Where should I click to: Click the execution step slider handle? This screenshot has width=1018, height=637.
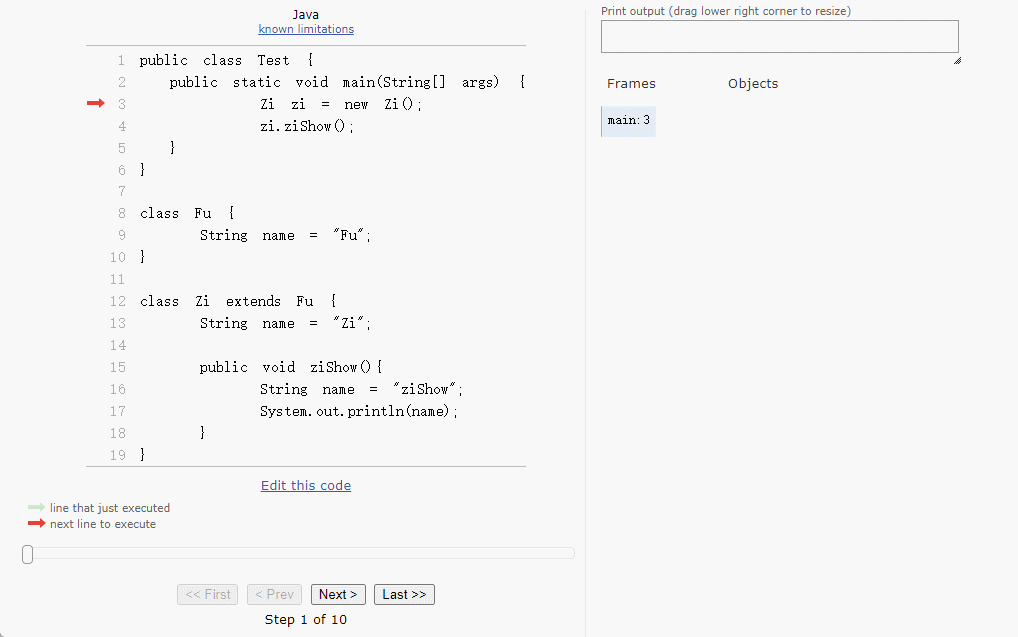tap(27, 554)
